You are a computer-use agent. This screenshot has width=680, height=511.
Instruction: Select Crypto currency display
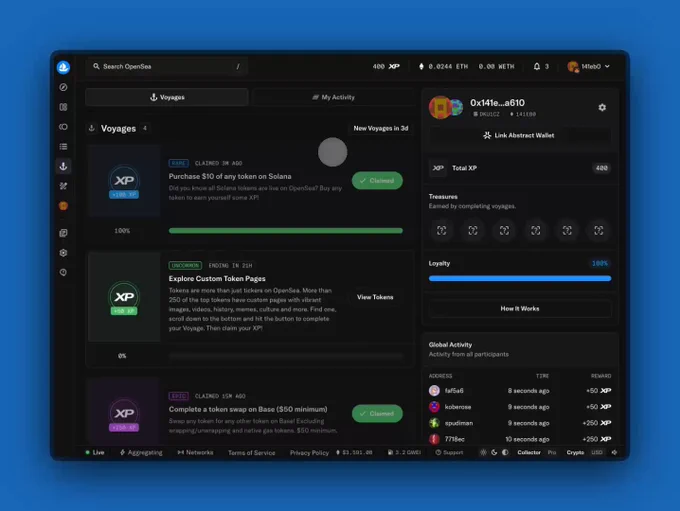575,452
